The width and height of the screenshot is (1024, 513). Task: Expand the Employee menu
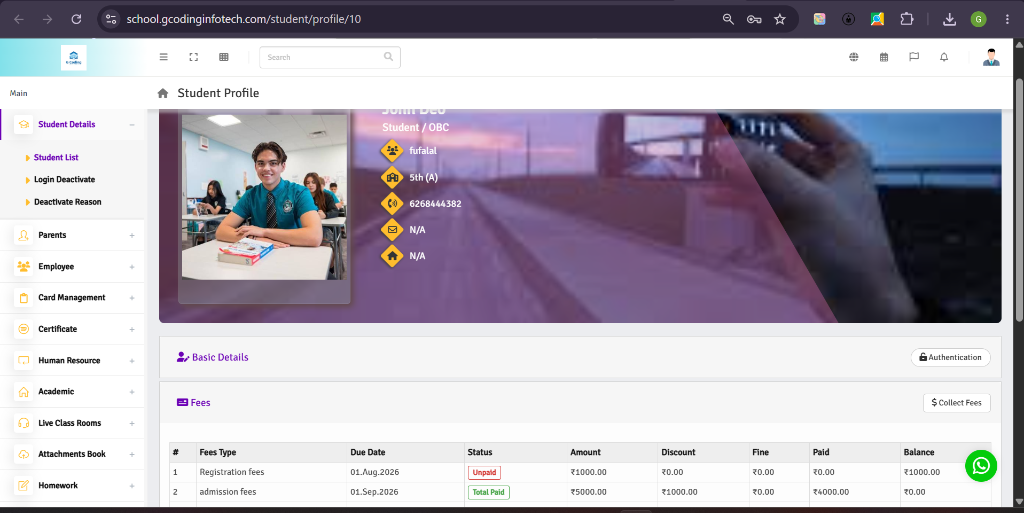(72, 266)
